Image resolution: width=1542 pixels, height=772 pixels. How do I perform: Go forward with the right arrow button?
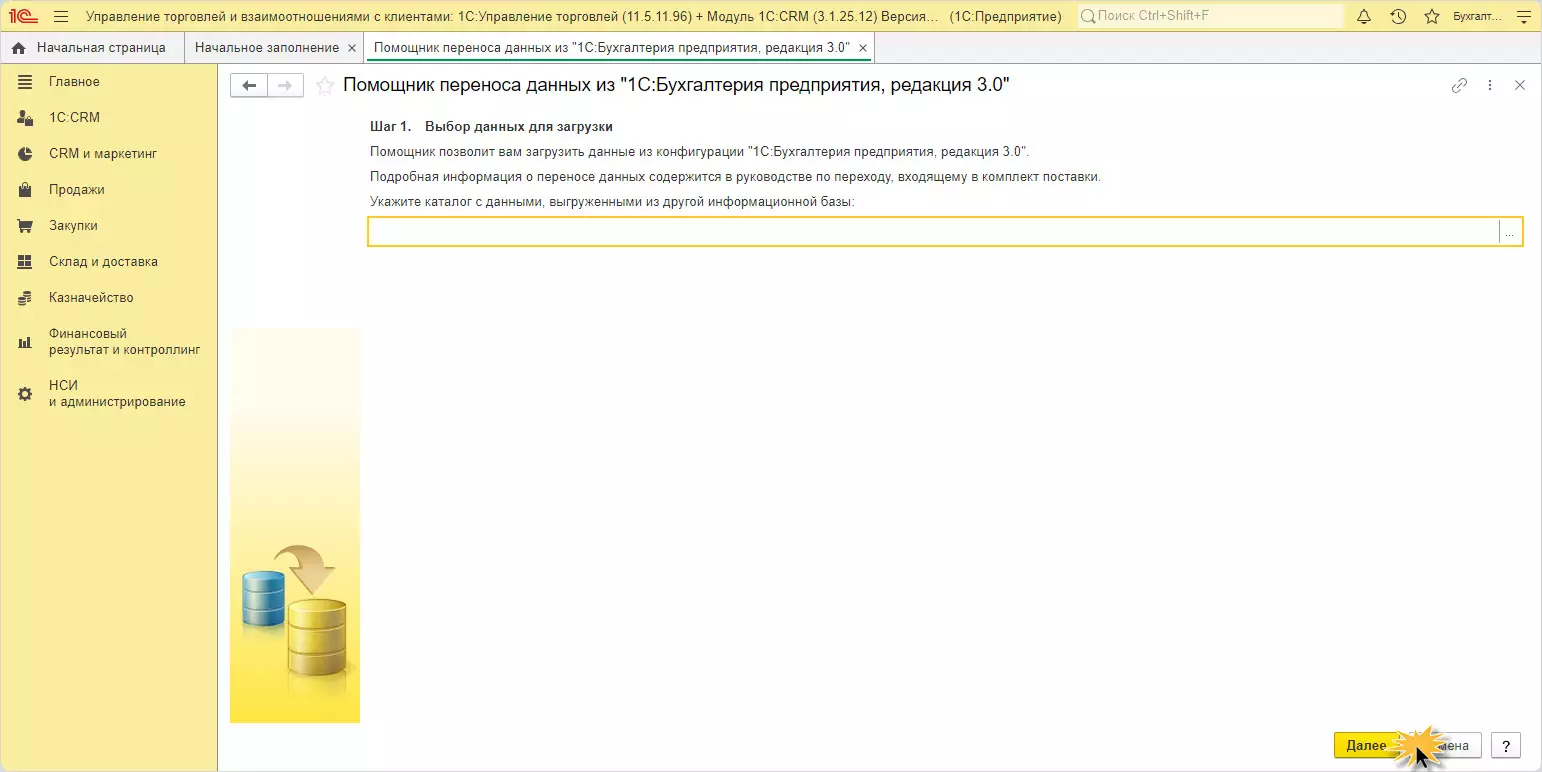pos(285,86)
